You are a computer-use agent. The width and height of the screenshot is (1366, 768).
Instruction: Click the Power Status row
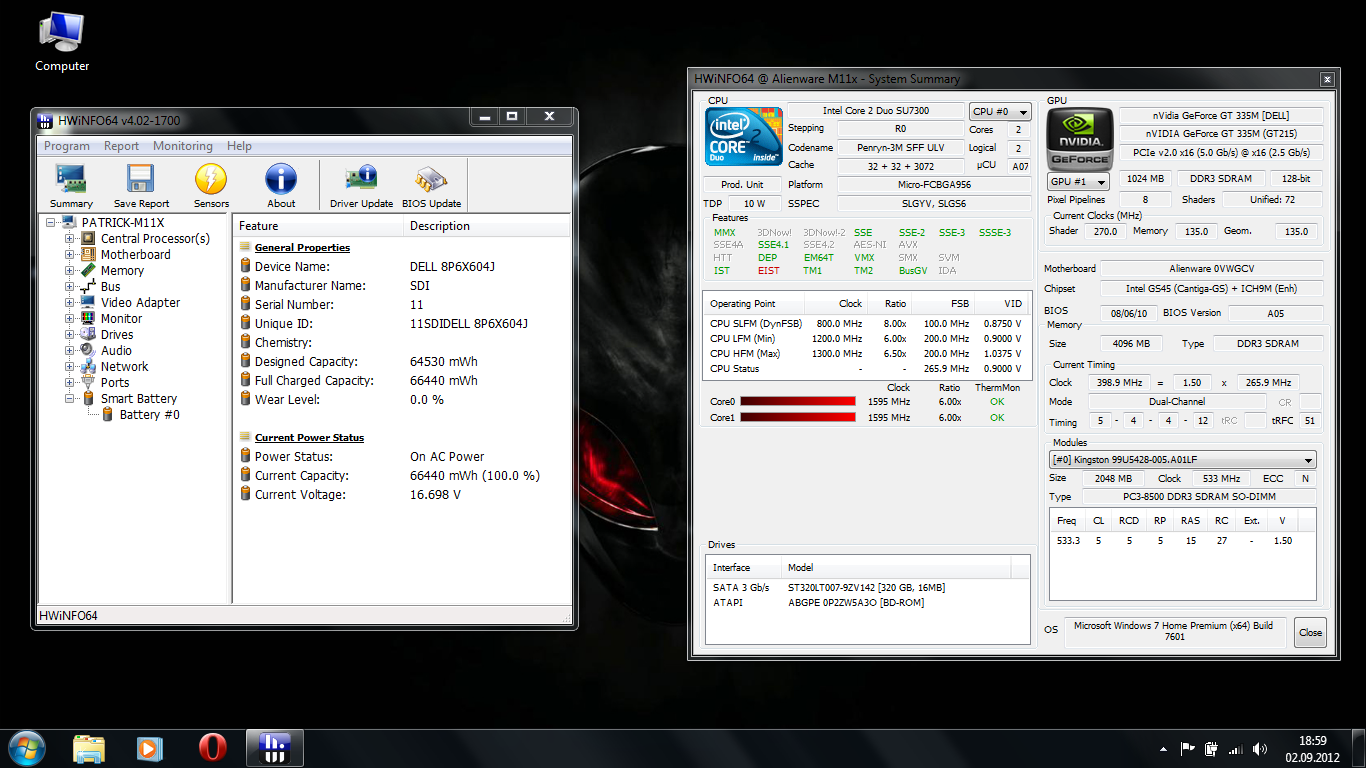pyautogui.click(x=401, y=457)
